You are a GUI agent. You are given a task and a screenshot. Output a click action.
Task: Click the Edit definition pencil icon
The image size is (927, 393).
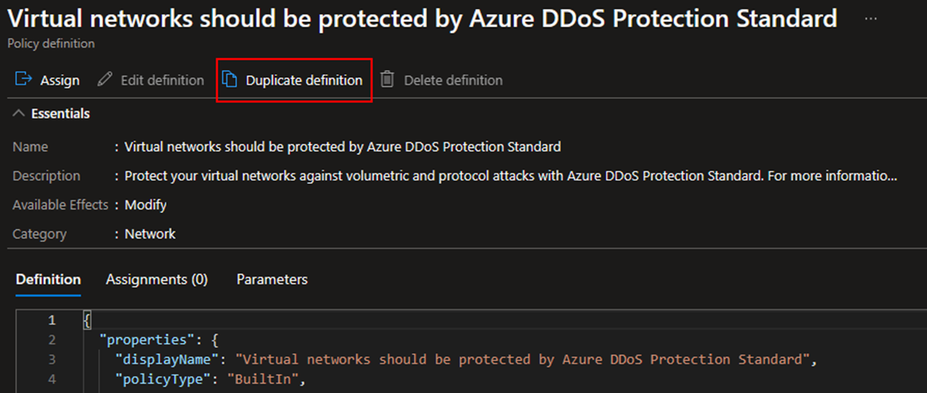(x=105, y=80)
